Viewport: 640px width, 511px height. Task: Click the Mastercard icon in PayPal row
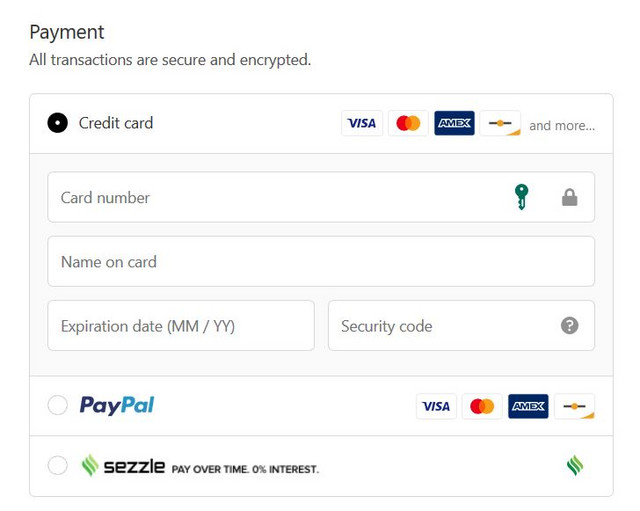pos(482,406)
